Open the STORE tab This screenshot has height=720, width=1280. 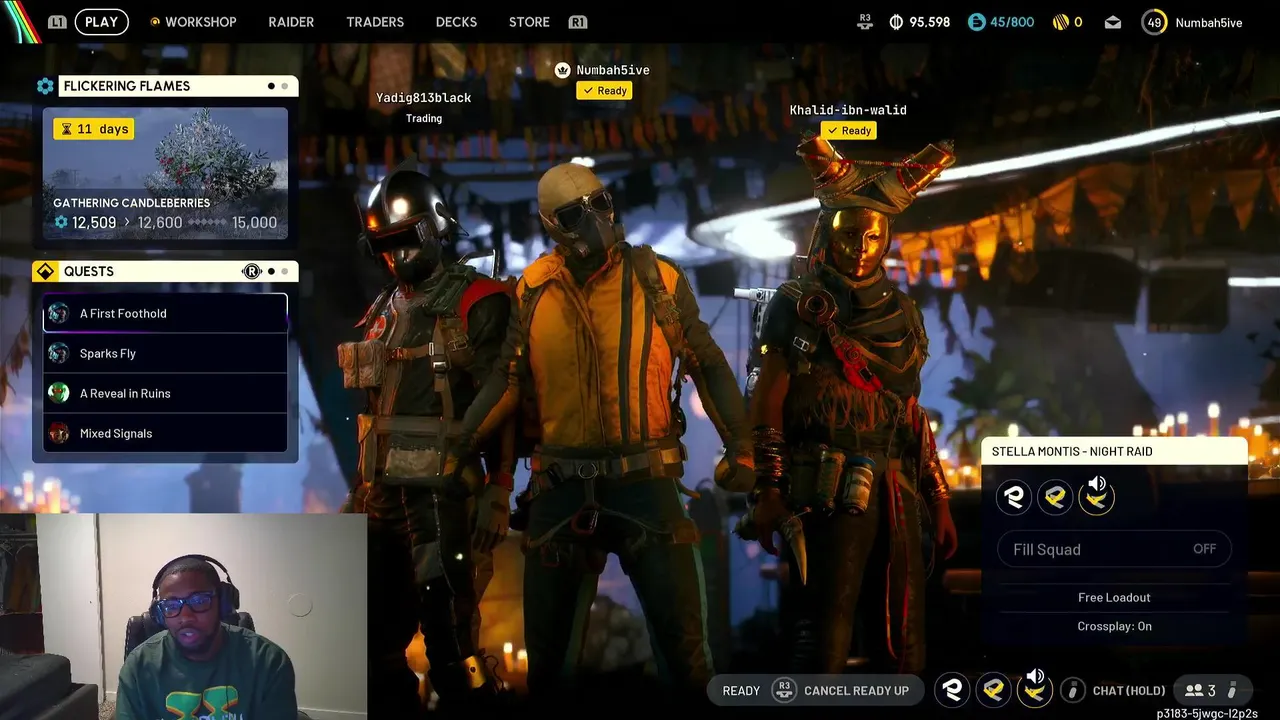pyautogui.click(x=529, y=22)
